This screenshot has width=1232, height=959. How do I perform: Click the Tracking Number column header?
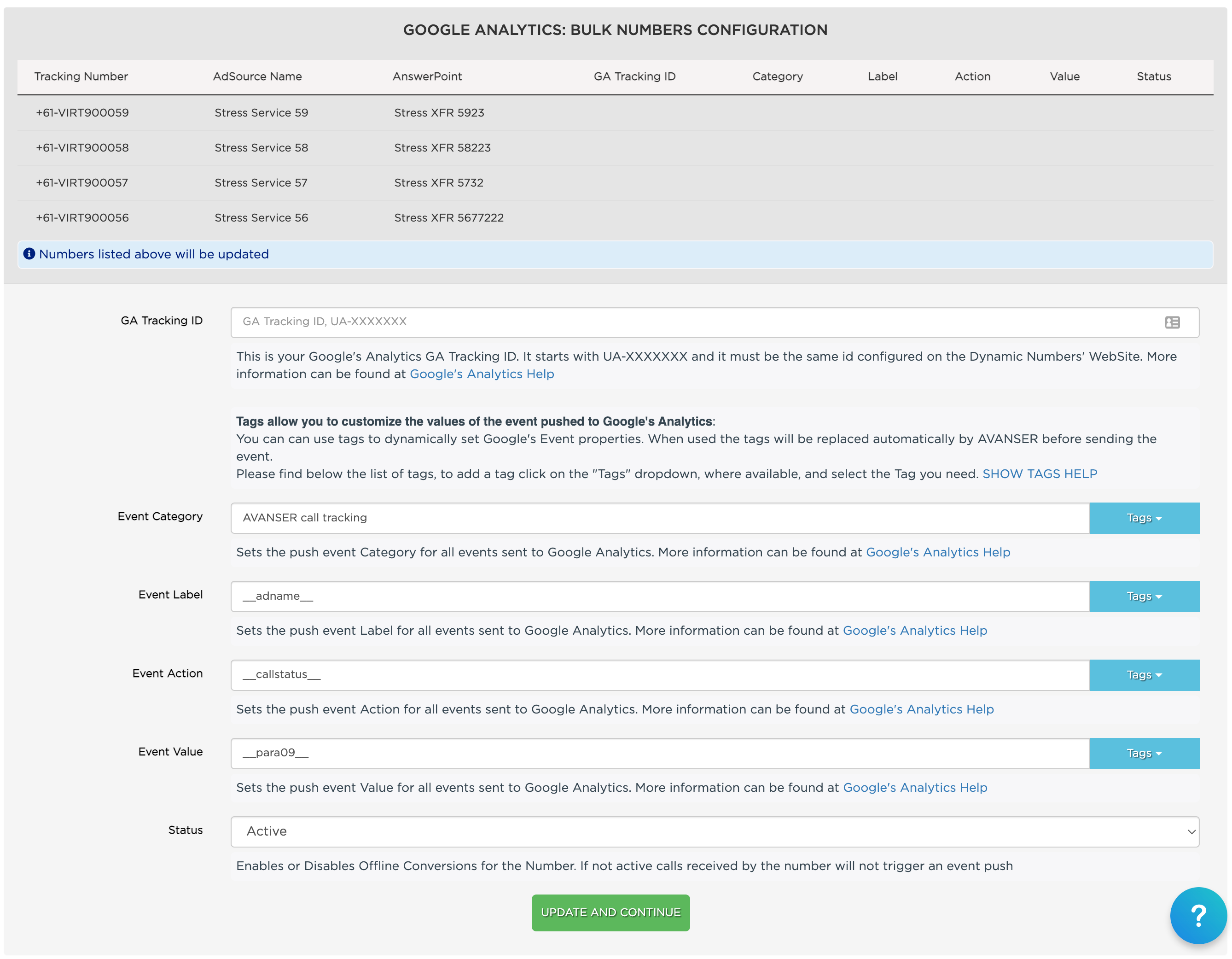81,76
